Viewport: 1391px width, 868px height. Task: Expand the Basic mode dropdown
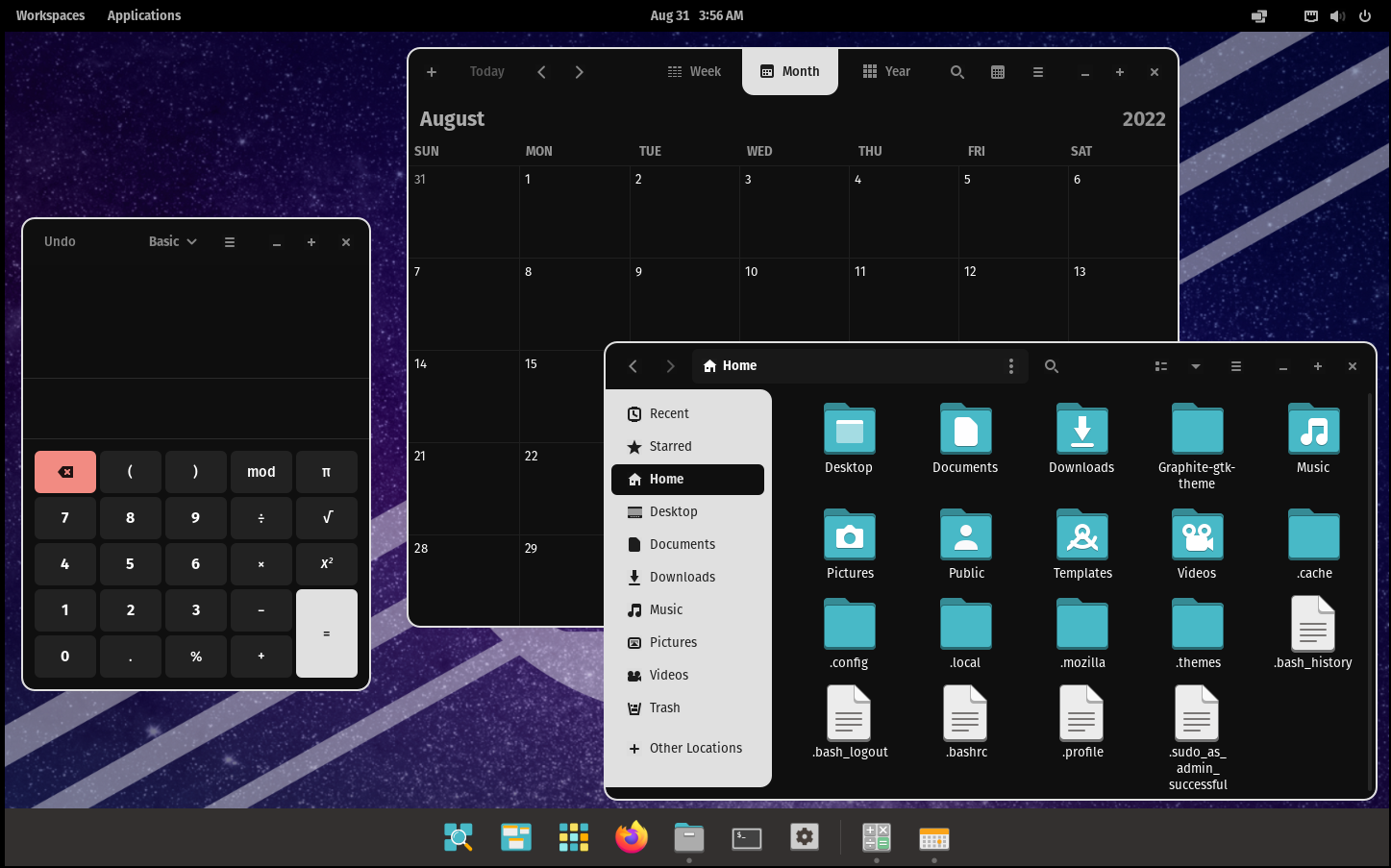point(173,241)
